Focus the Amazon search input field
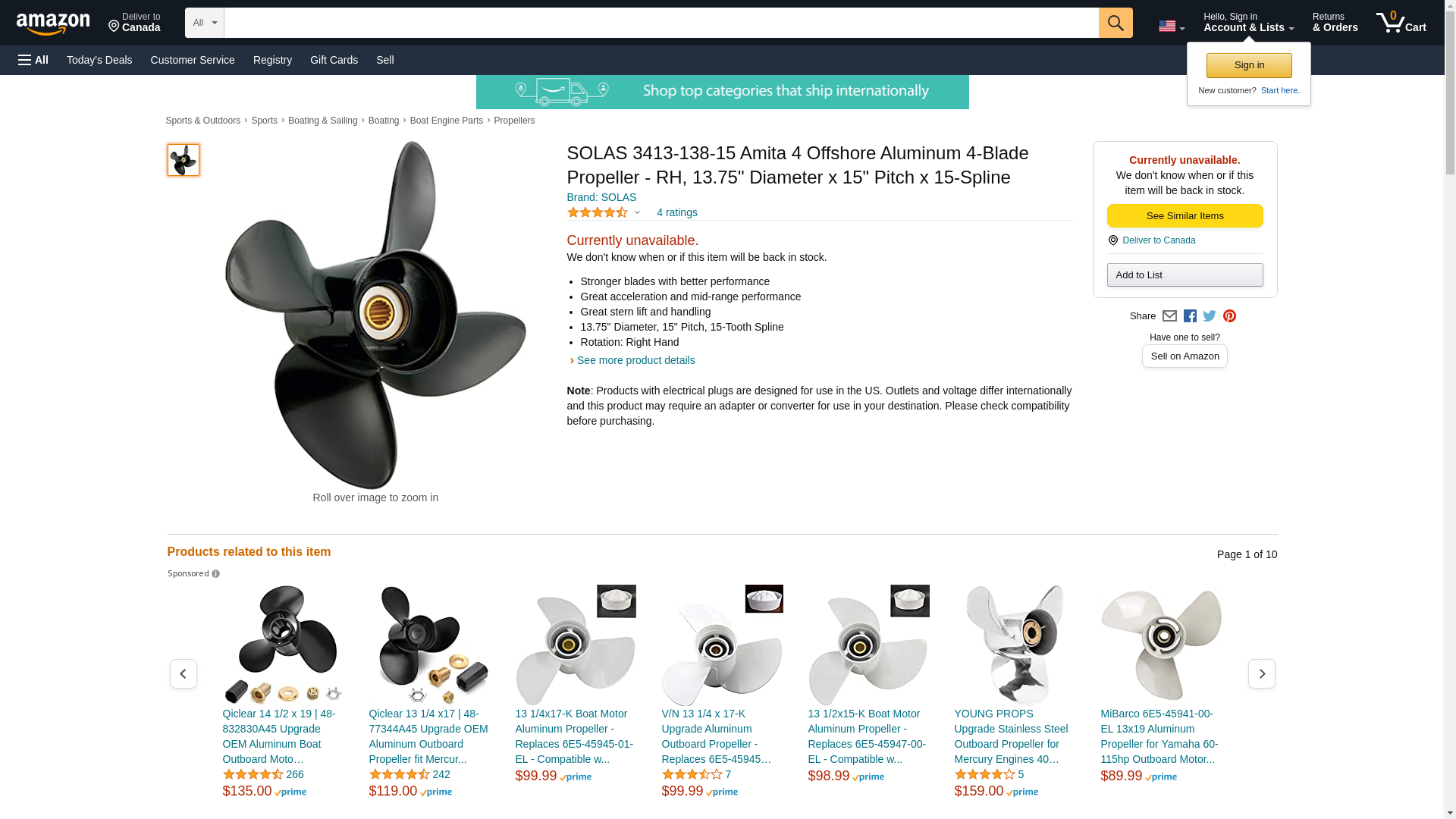 (661, 23)
